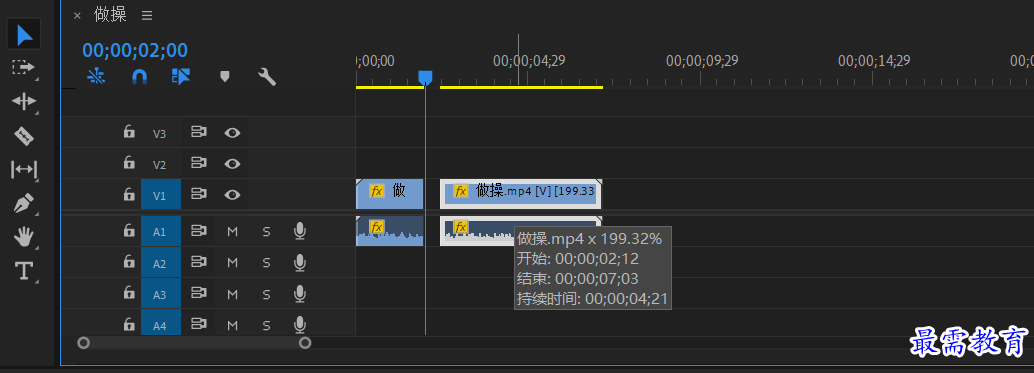This screenshot has height=373, width=1034.
Task: Select first 做 video clip on V1
Action: click(390, 194)
